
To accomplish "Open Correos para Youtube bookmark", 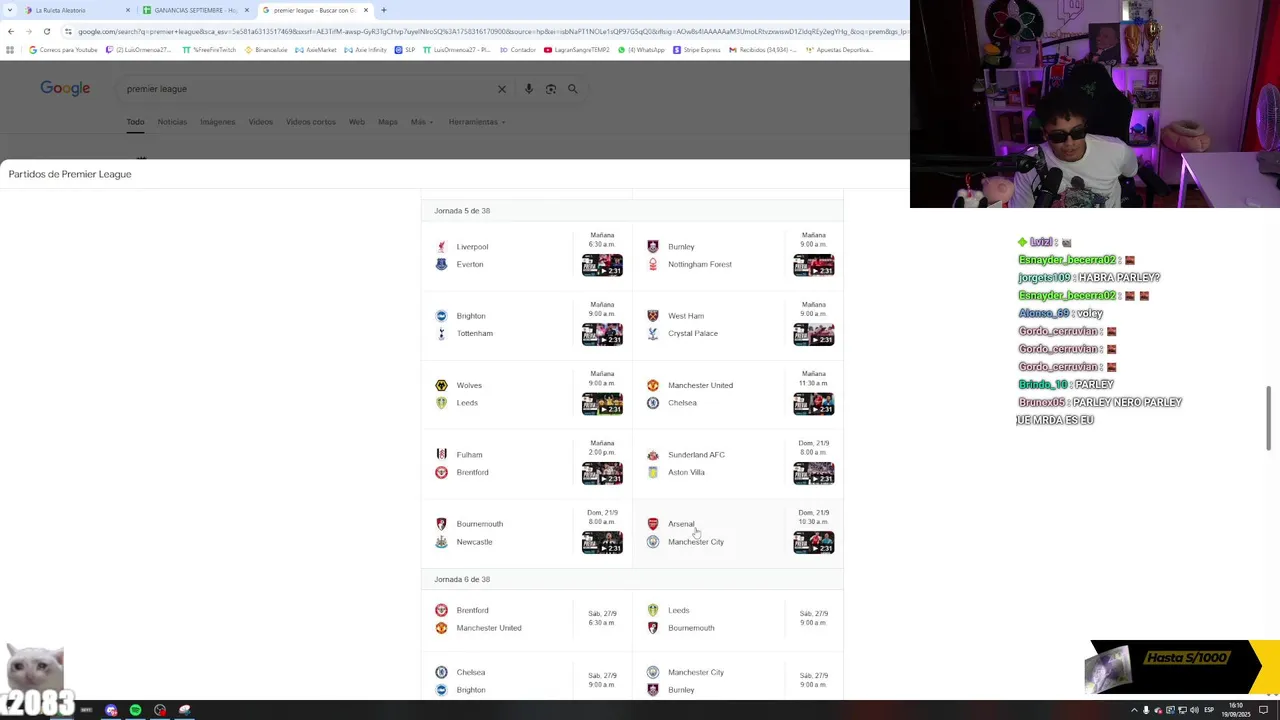I will click(x=63, y=50).
